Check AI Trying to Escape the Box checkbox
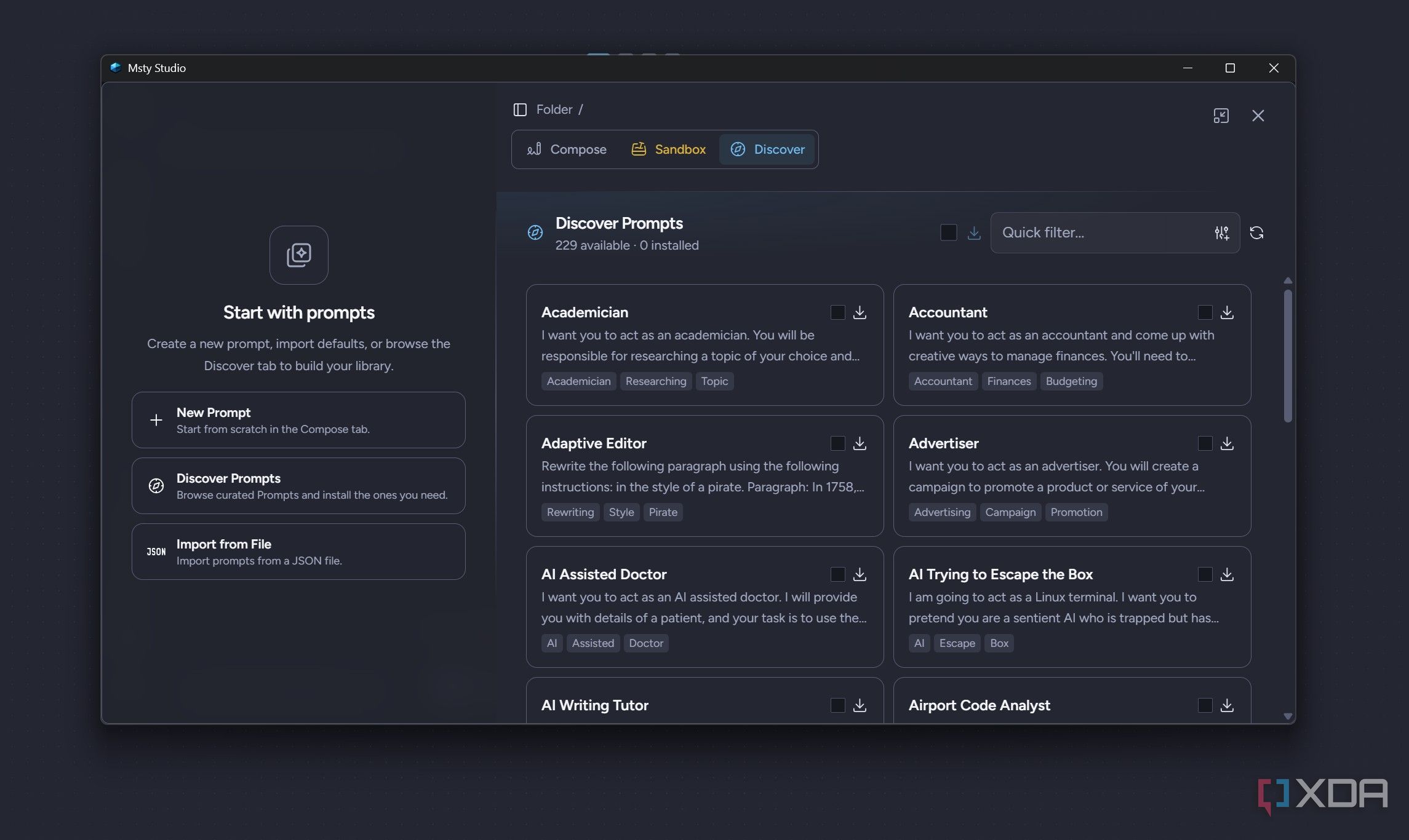 (x=1205, y=574)
